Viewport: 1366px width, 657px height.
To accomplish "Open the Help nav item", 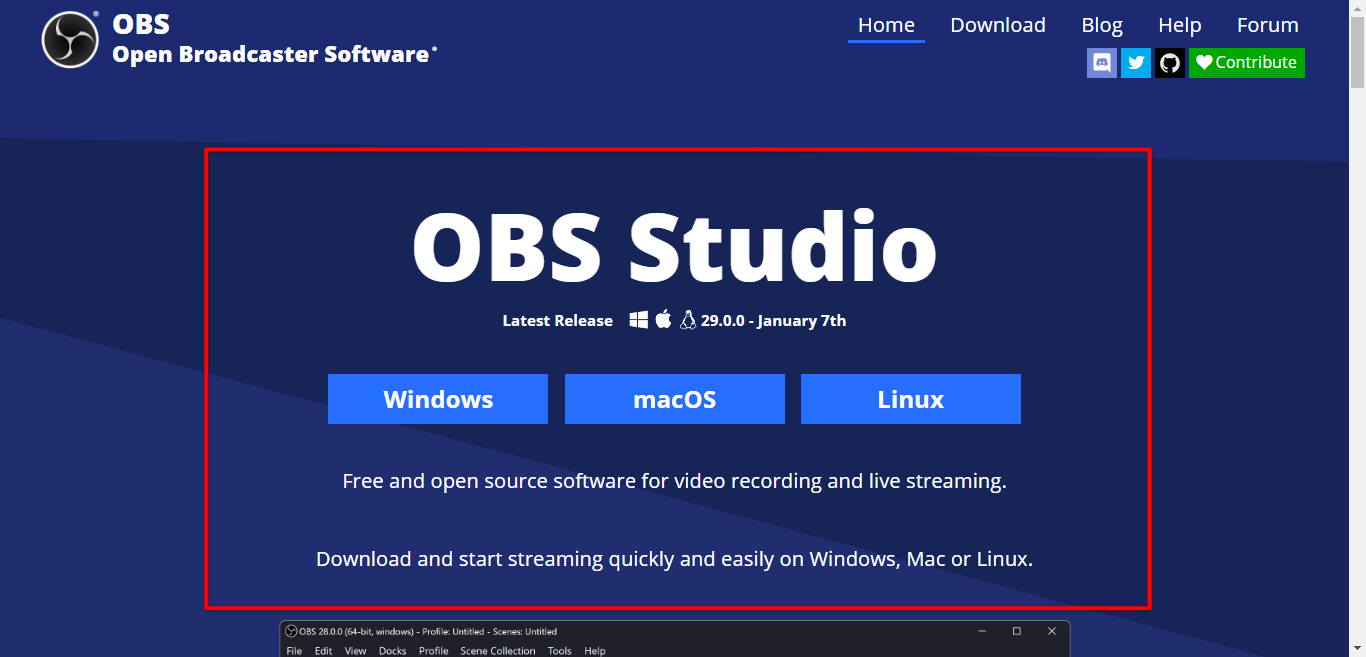I will pos(1180,25).
